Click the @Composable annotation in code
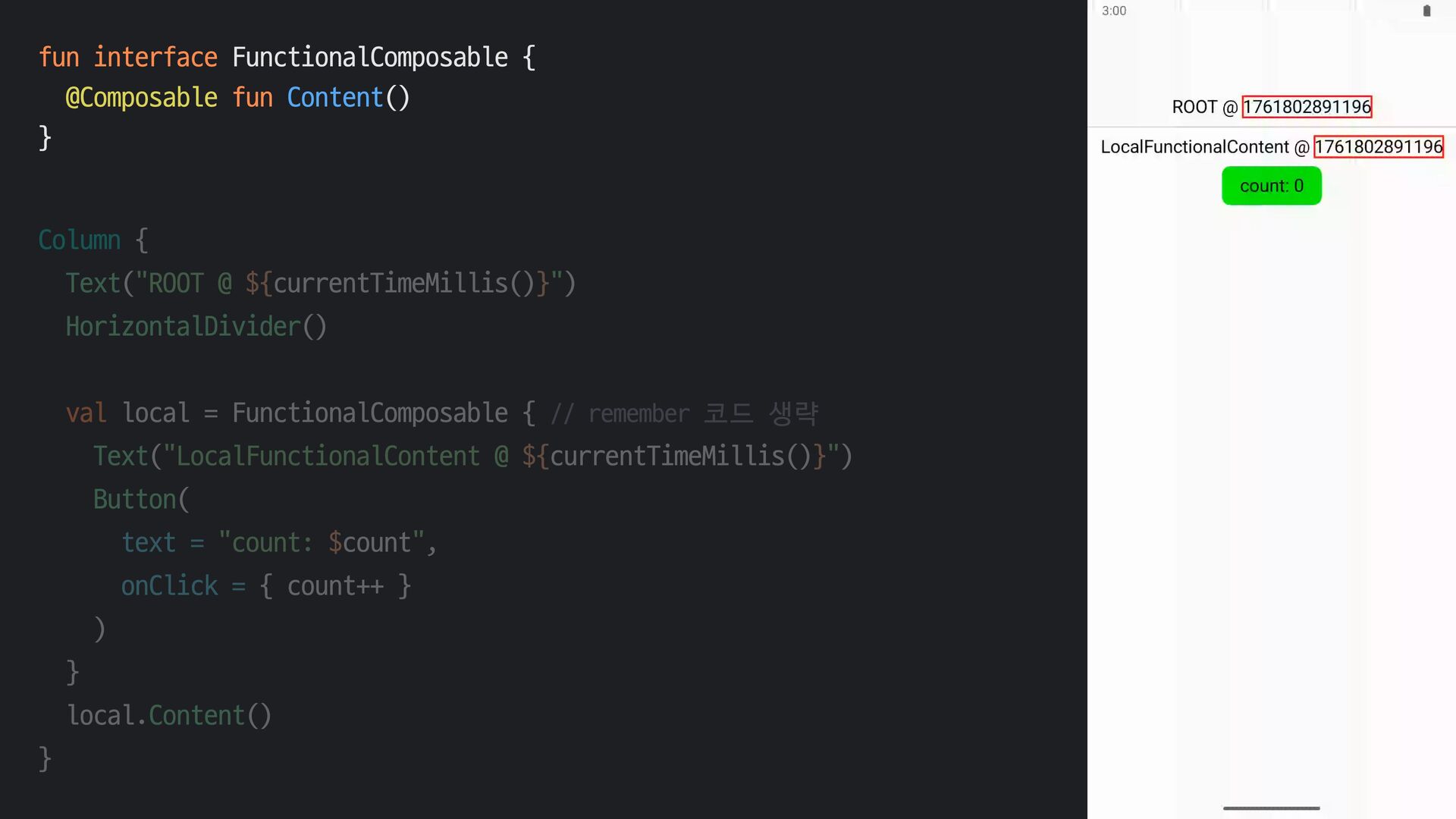 point(141,98)
